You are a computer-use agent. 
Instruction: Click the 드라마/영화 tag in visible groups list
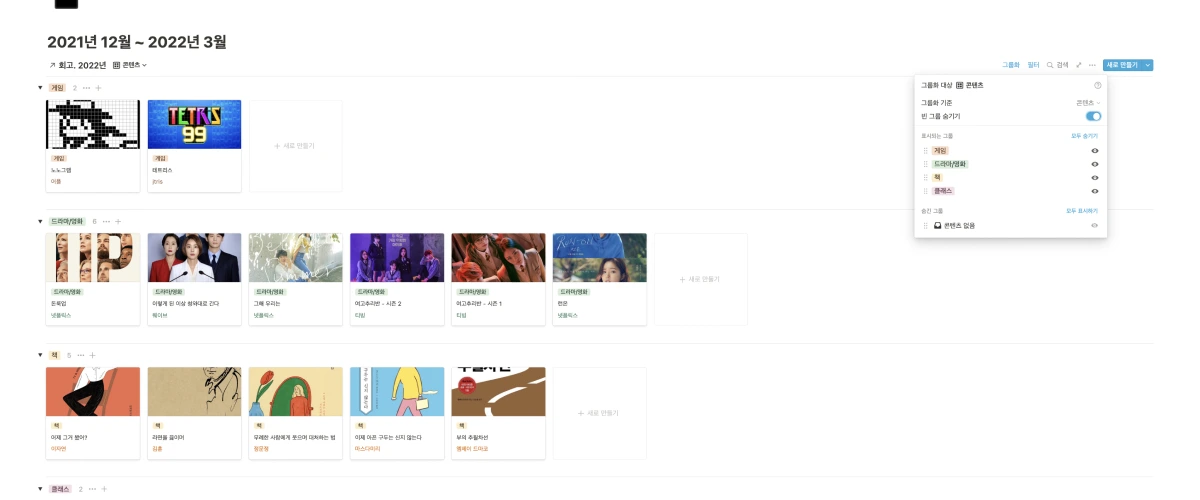coord(950,164)
